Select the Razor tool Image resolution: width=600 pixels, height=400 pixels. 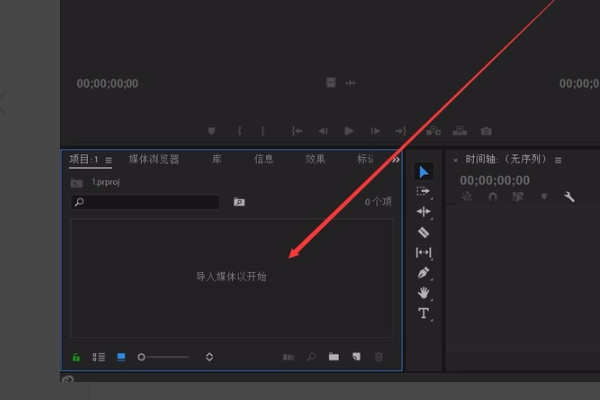coord(423,232)
